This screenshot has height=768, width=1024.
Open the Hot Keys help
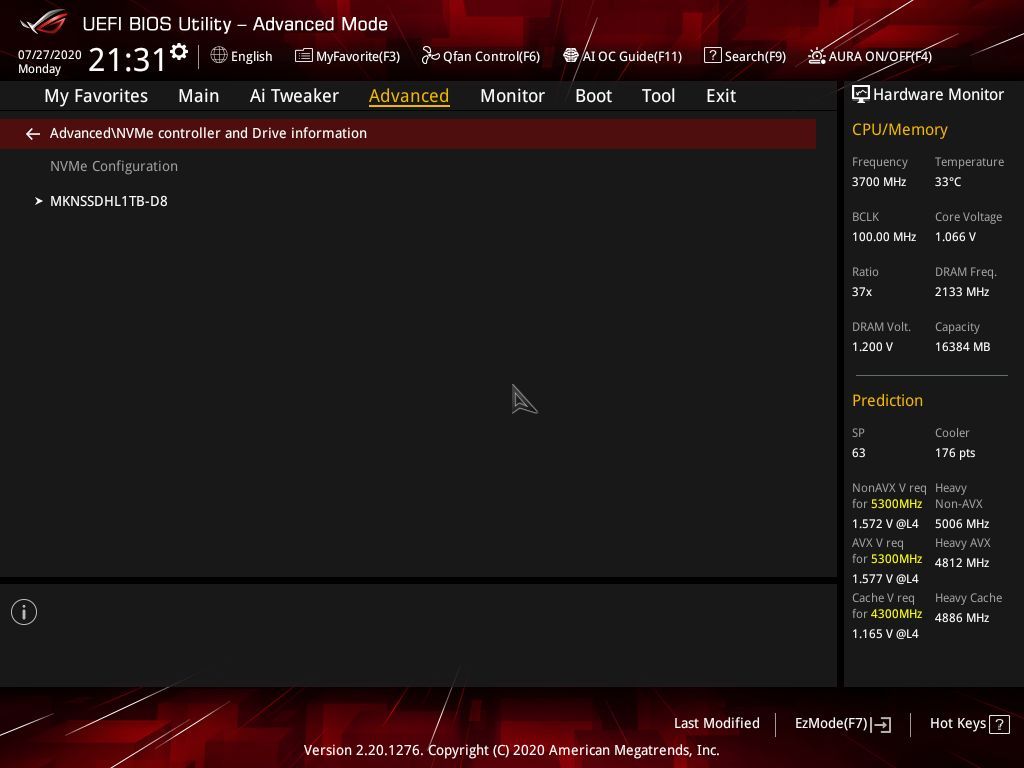(x=969, y=724)
